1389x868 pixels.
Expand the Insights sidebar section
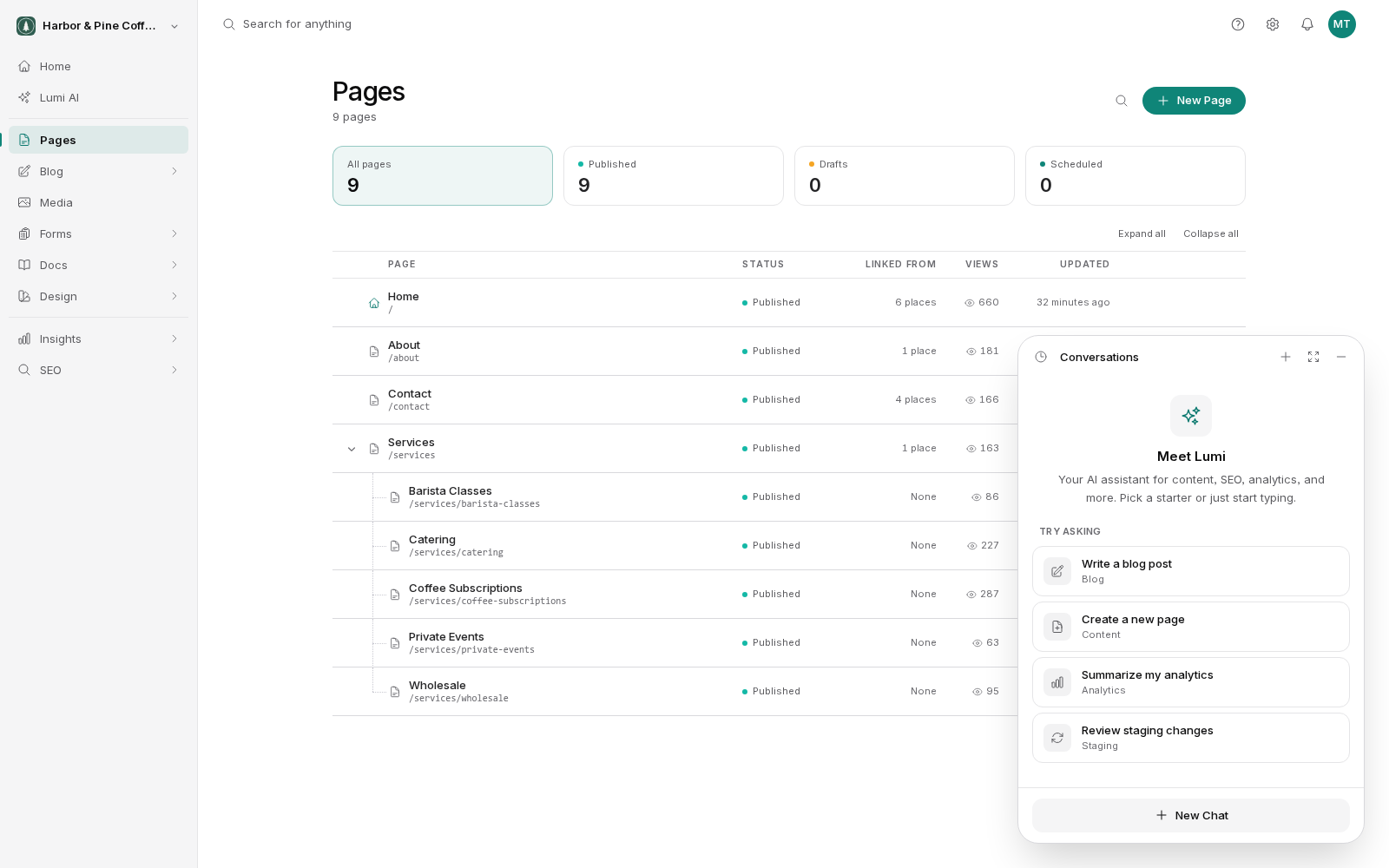point(174,339)
